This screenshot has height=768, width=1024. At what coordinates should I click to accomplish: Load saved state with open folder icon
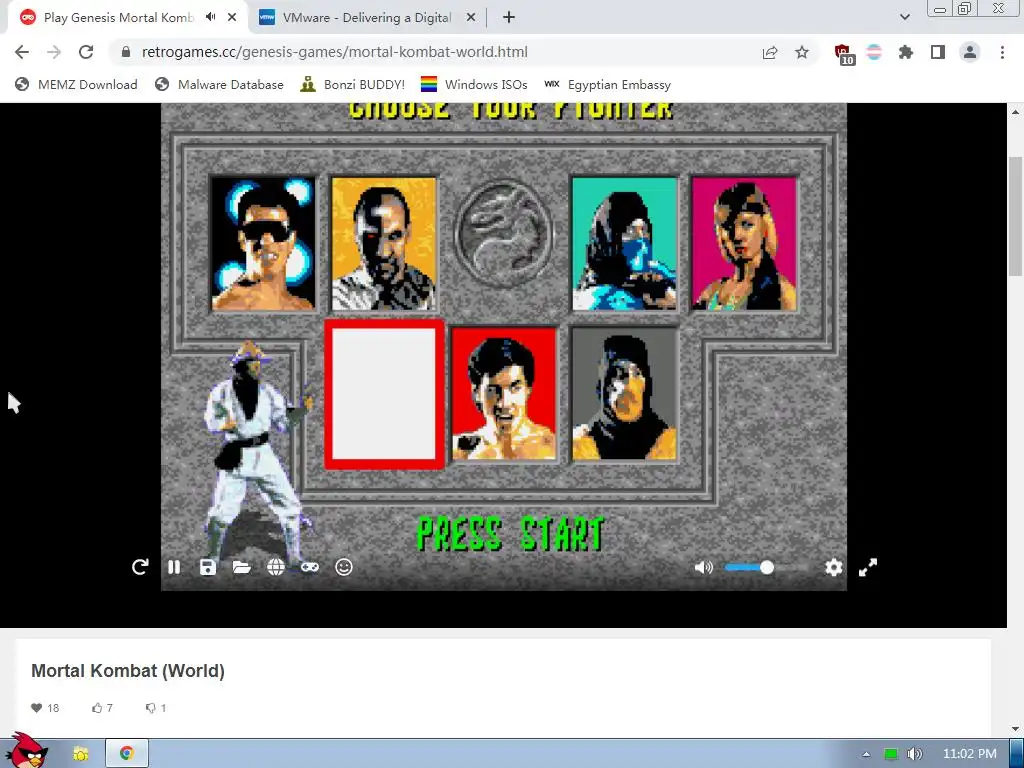(x=242, y=567)
